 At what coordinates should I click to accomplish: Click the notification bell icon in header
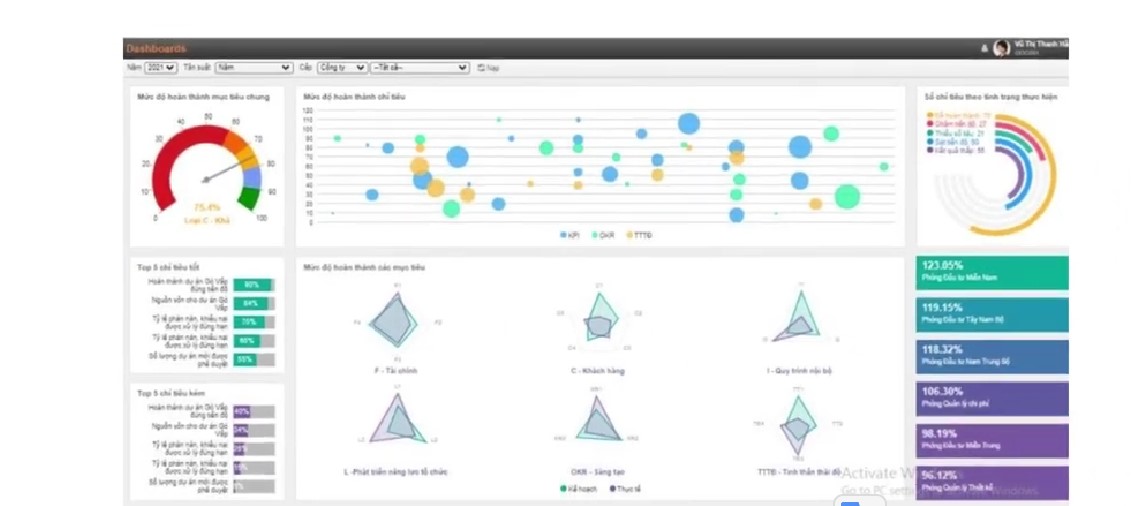[x=984, y=48]
